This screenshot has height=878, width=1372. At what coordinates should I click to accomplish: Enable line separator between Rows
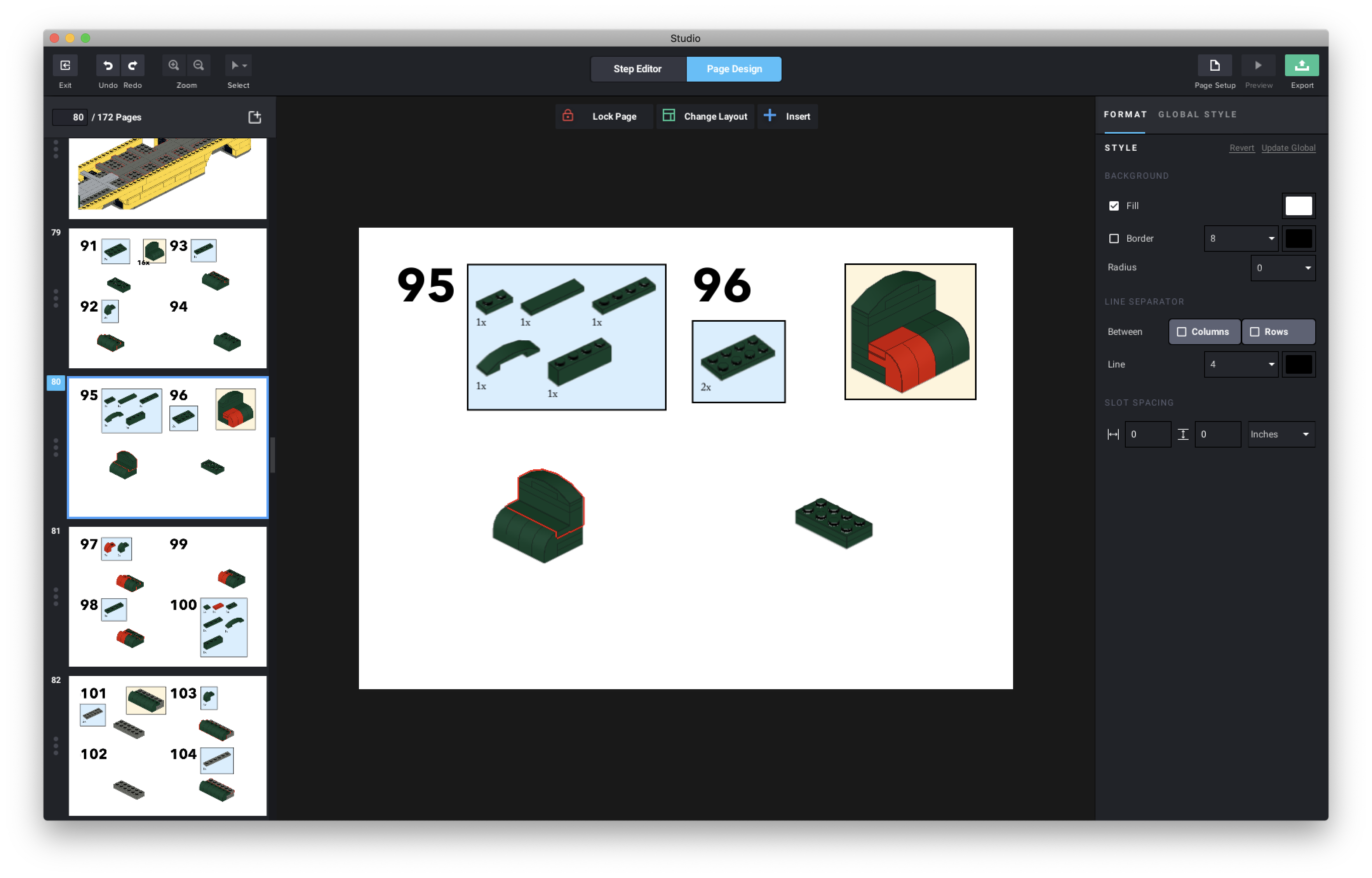[x=1278, y=332]
